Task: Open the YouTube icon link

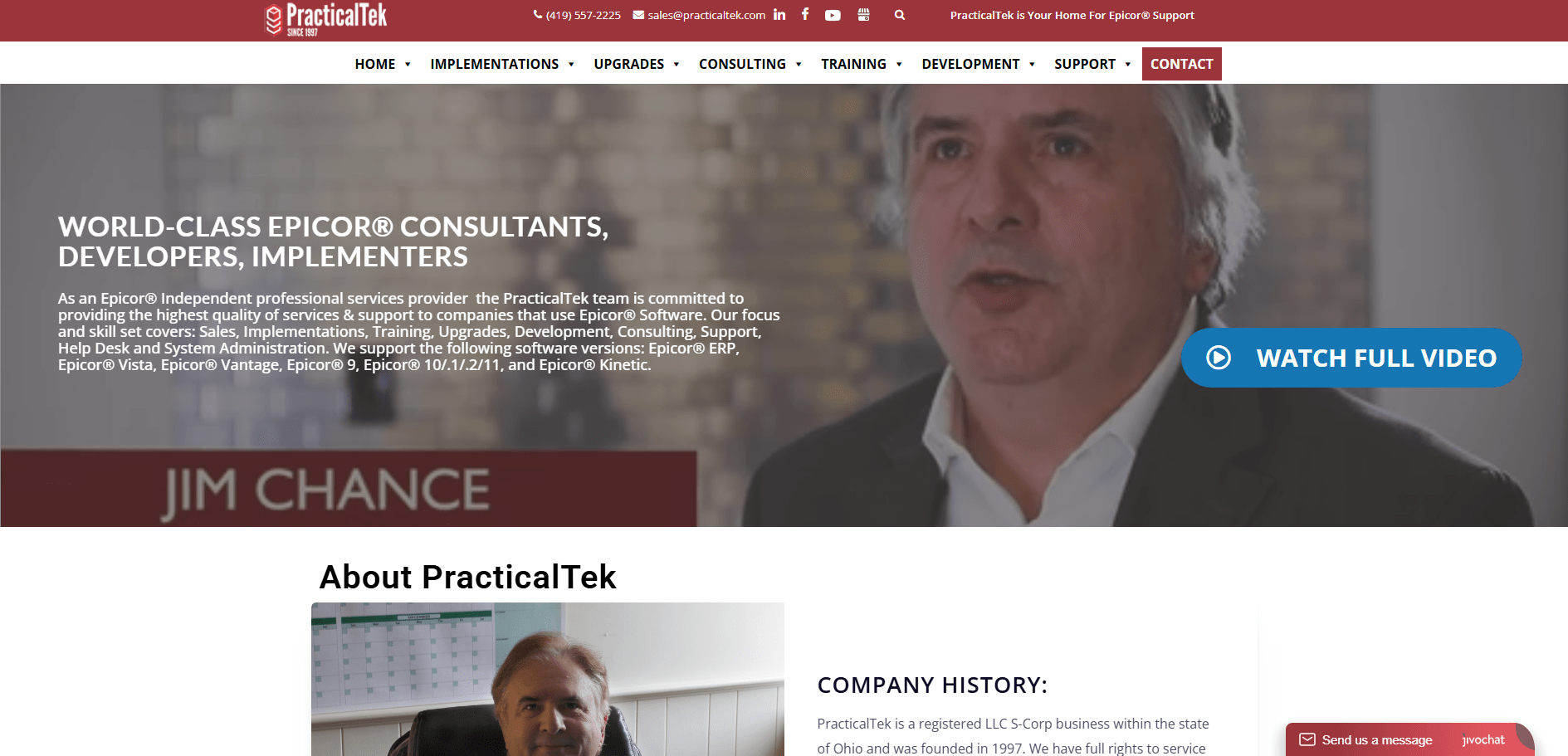Action: pos(833,15)
